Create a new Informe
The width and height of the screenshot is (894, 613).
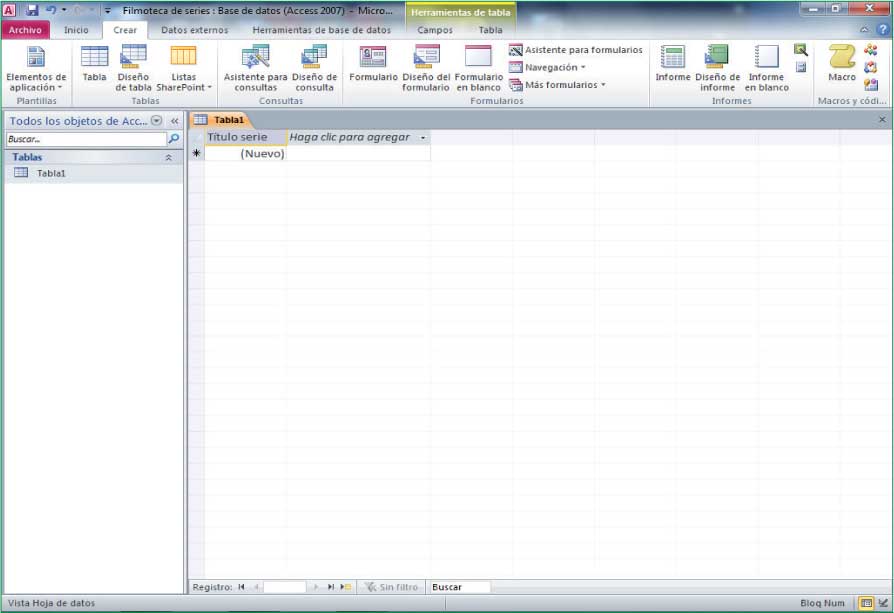[673, 64]
